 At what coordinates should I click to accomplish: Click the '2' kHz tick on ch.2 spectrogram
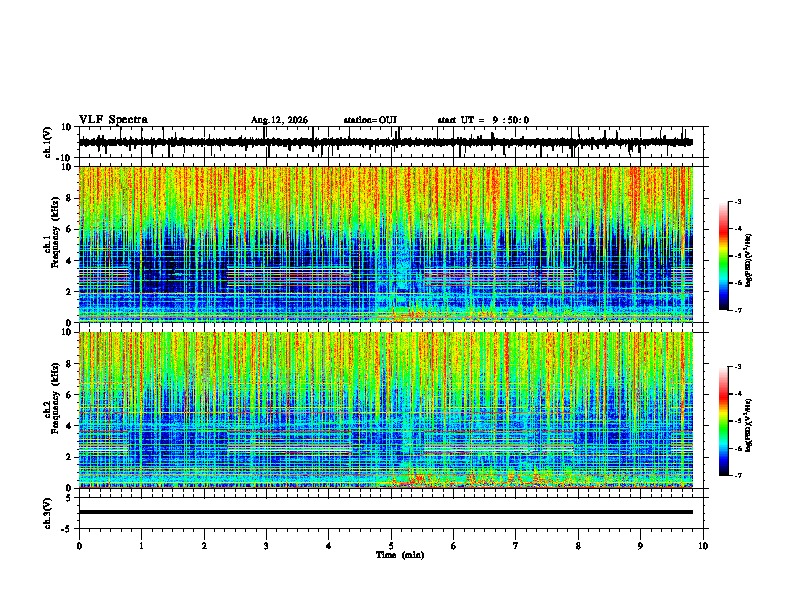click(x=69, y=457)
